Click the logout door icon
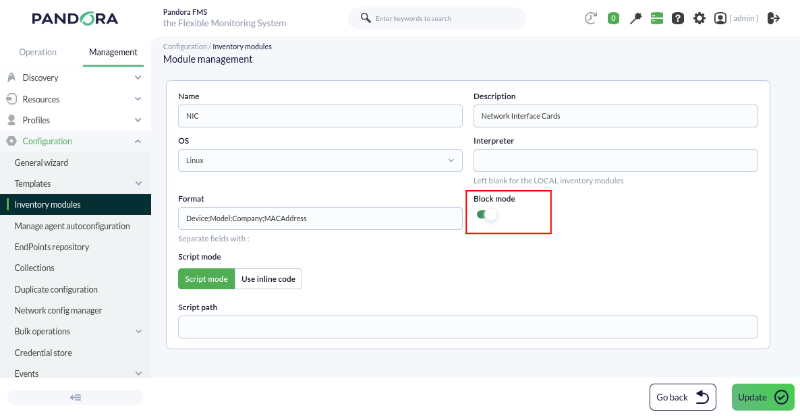This screenshot has width=800, height=416. [x=773, y=18]
